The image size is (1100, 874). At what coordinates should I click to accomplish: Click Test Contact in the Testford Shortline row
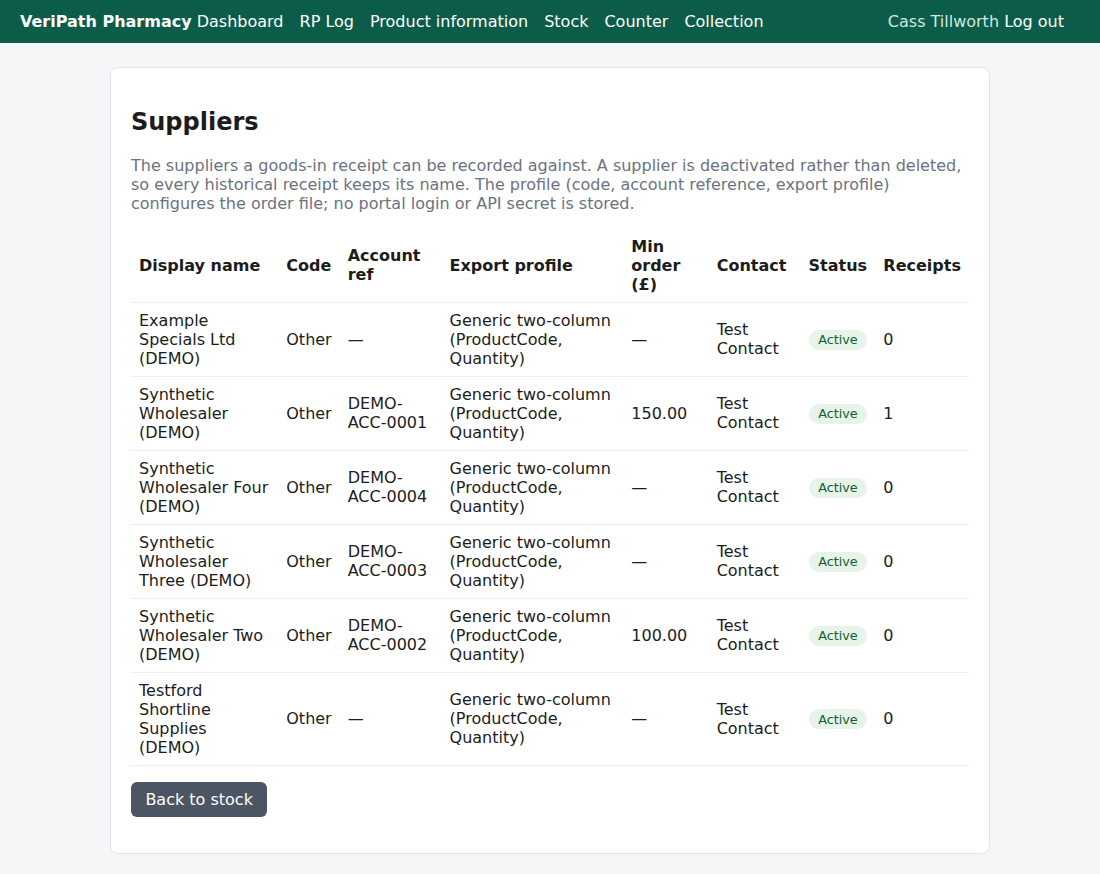click(748, 719)
